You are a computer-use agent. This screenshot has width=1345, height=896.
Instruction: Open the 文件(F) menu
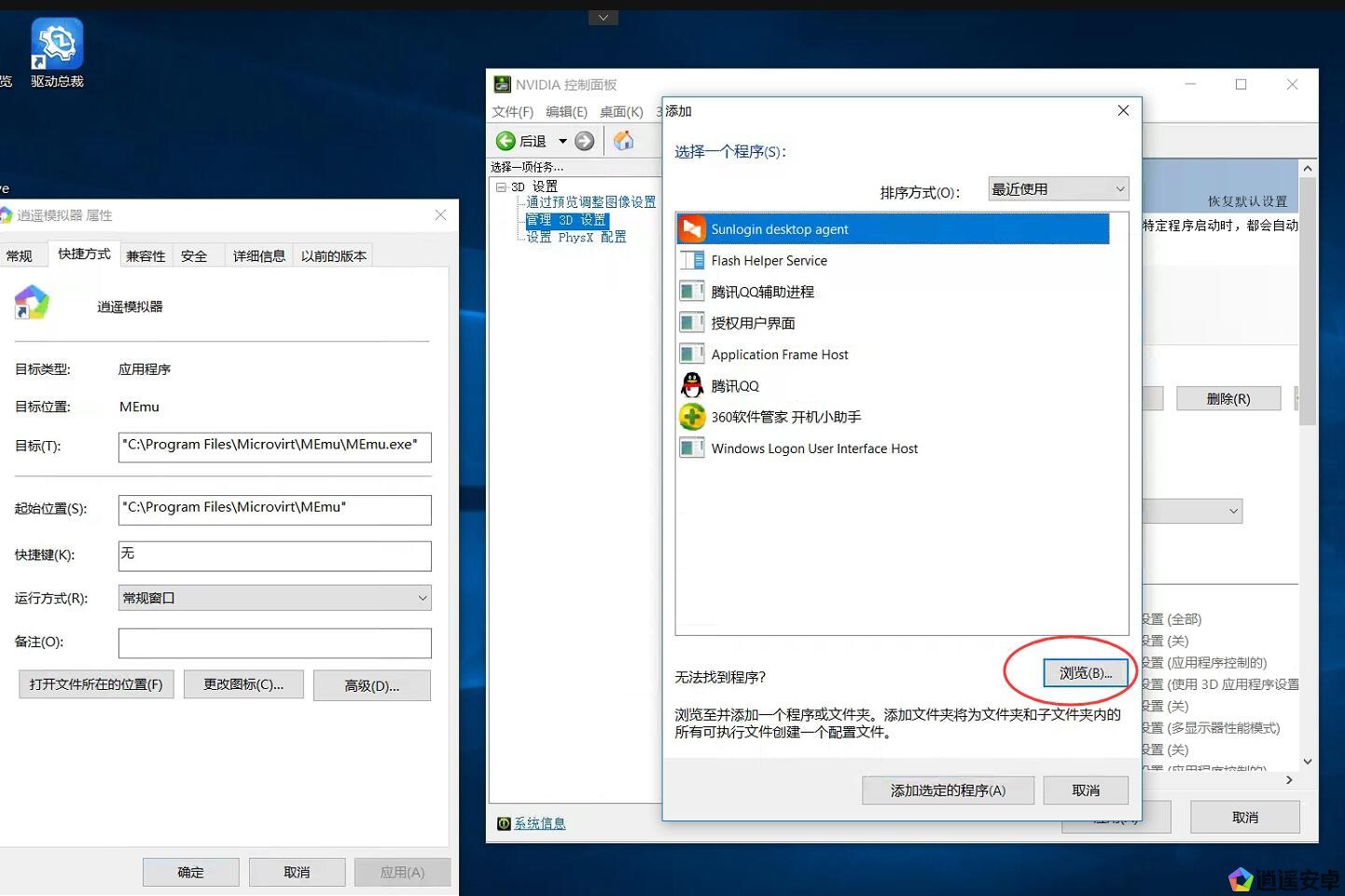coord(512,112)
